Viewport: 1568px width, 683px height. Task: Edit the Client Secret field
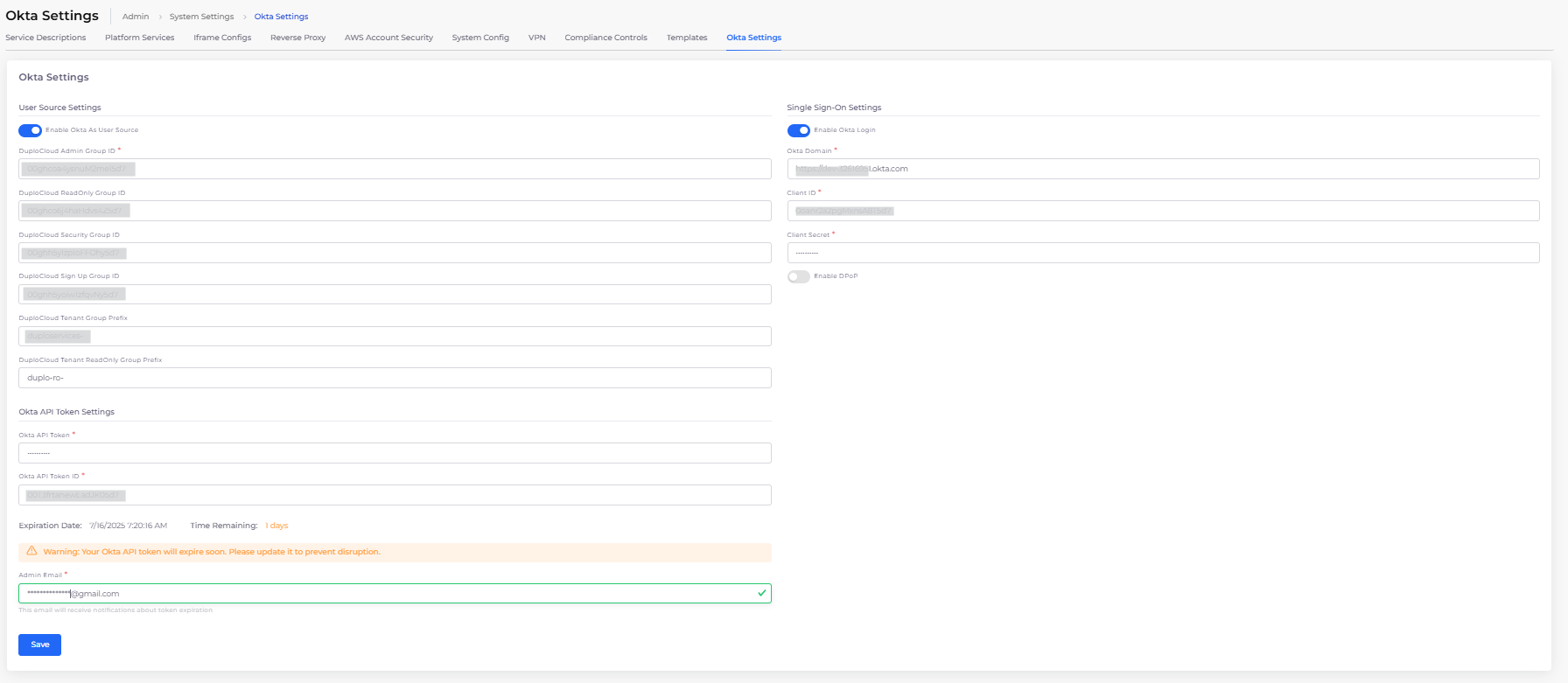pos(1162,253)
